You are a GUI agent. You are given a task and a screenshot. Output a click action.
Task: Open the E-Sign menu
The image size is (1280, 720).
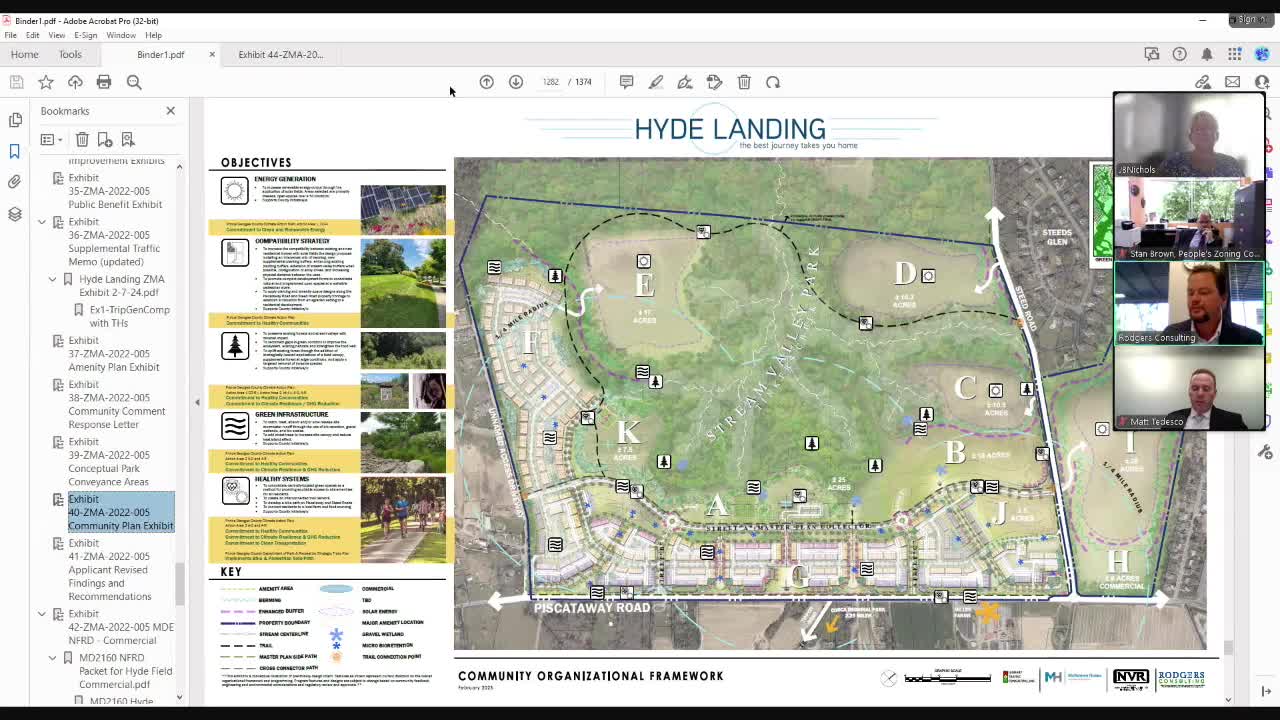tap(86, 34)
